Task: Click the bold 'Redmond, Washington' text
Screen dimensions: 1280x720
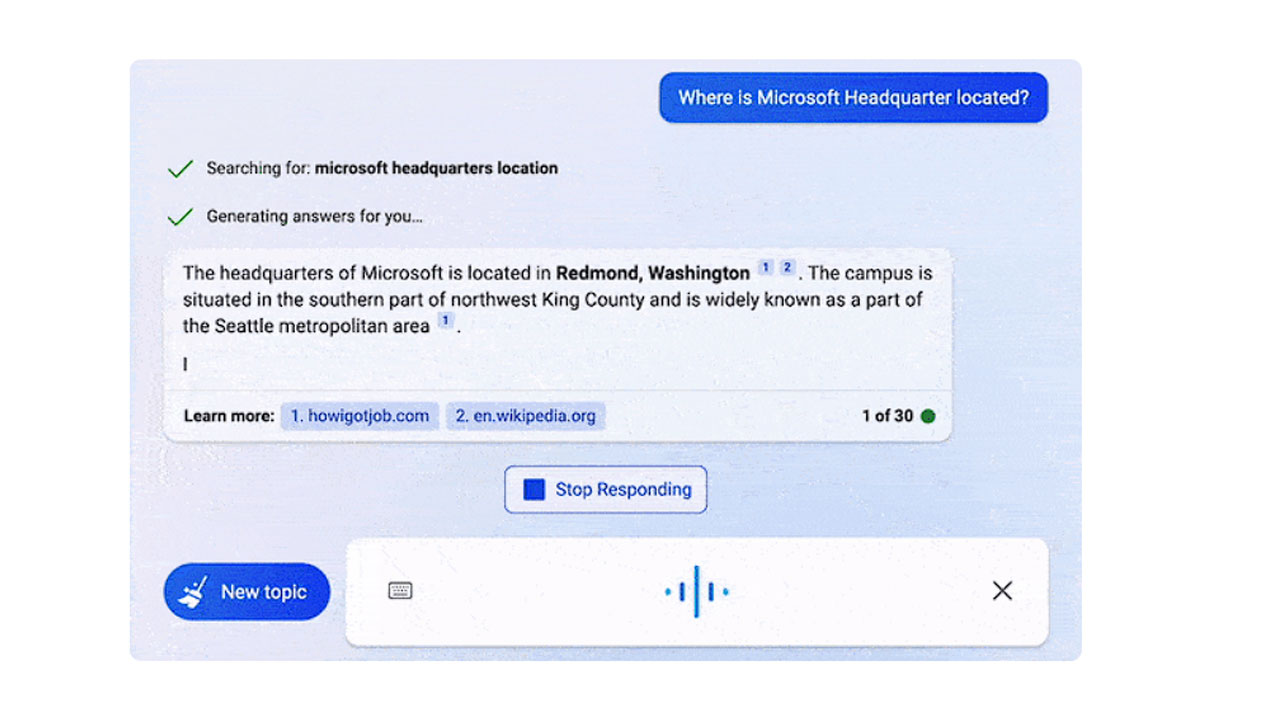Action: point(653,273)
